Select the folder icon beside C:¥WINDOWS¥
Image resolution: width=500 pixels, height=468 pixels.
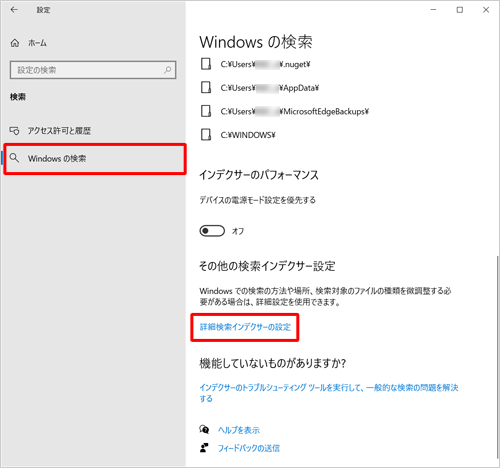click(206, 135)
